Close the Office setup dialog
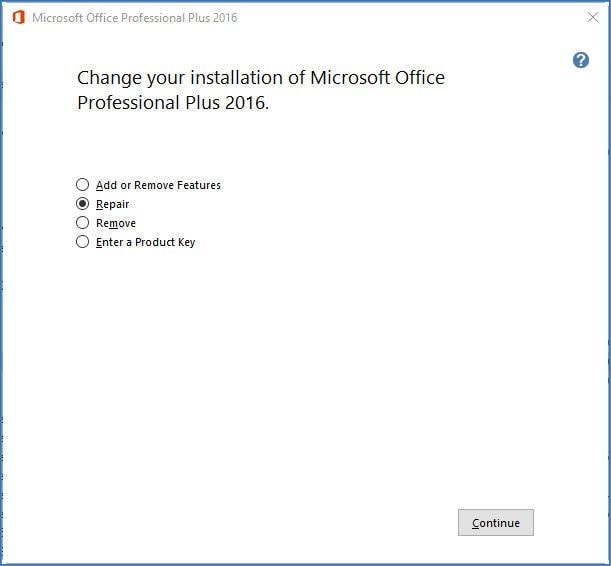This screenshot has height=566, width=611. (x=592, y=18)
